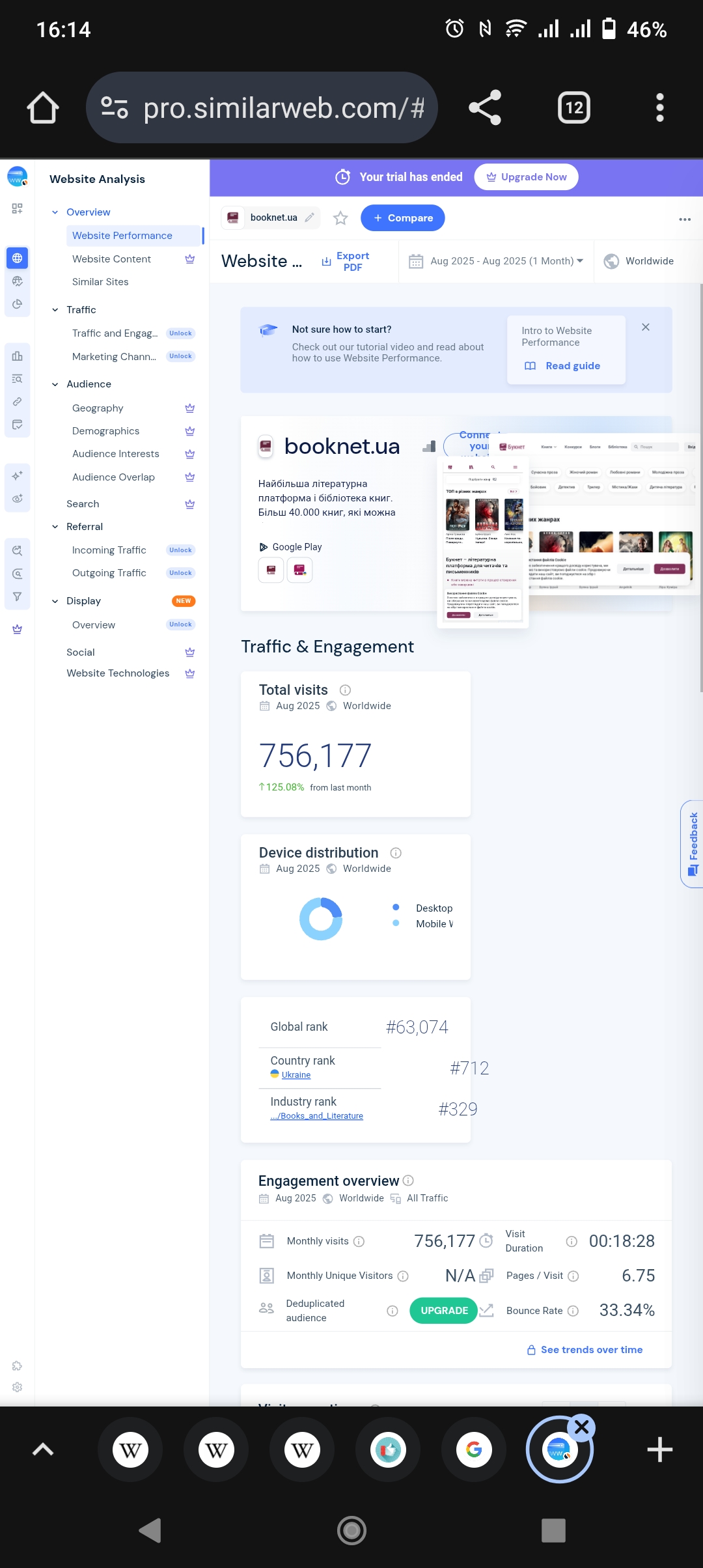Collapse the Referral section
Viewport: 703px width, 1568px height.
pos(55,527)
